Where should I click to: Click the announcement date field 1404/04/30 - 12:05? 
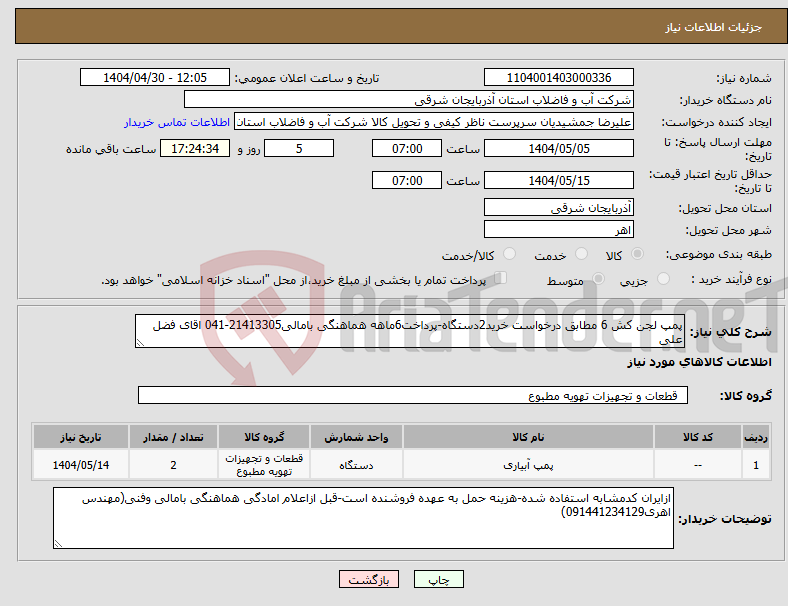pyautogui.click(x=155, y=78)
